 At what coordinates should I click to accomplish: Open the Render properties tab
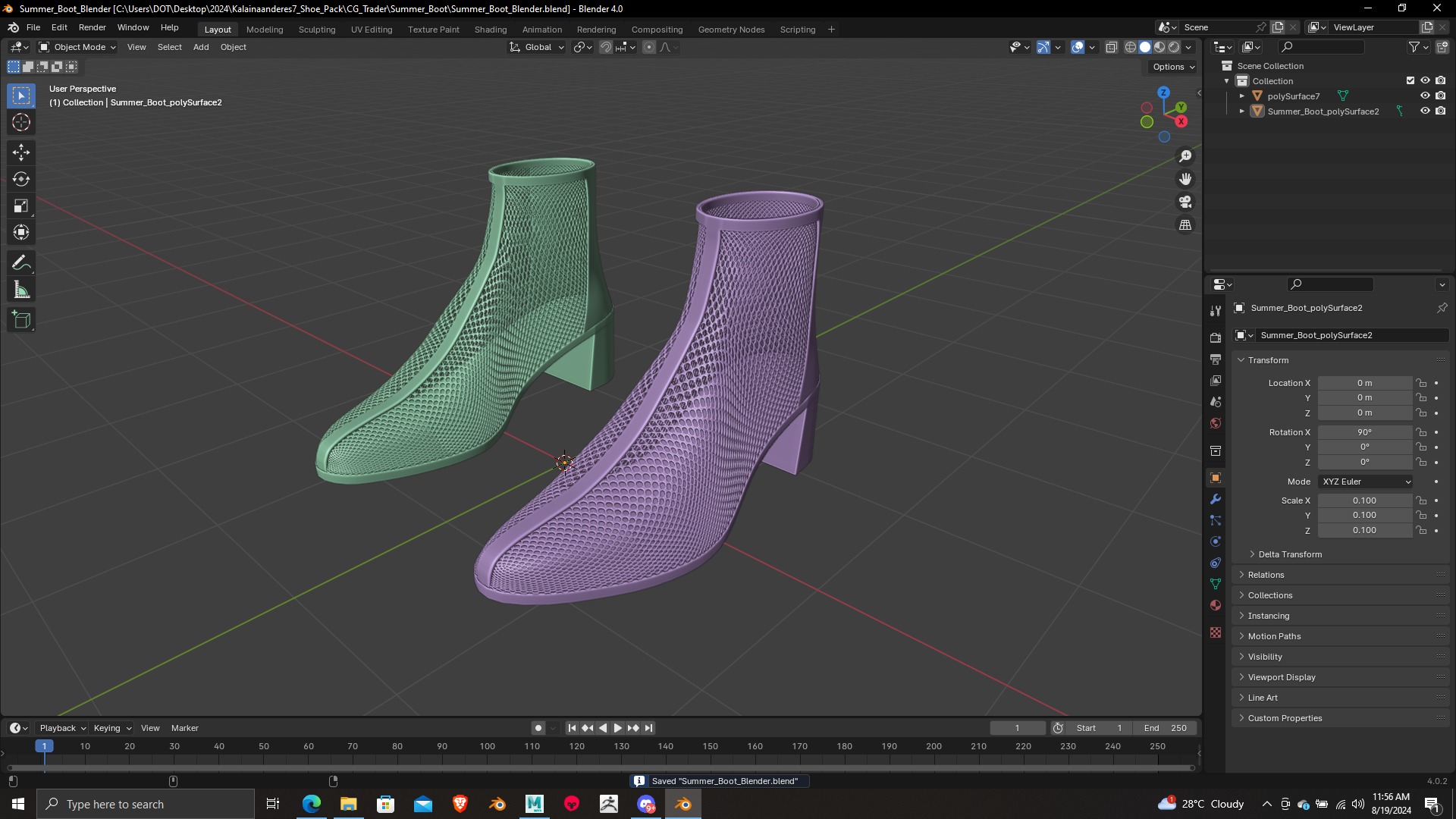click(x=1216, y=337)
